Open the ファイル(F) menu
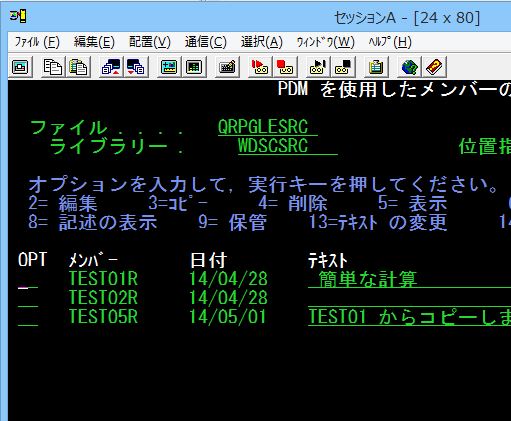The width and height of the screenshot is (511, 421). (37, 42)
